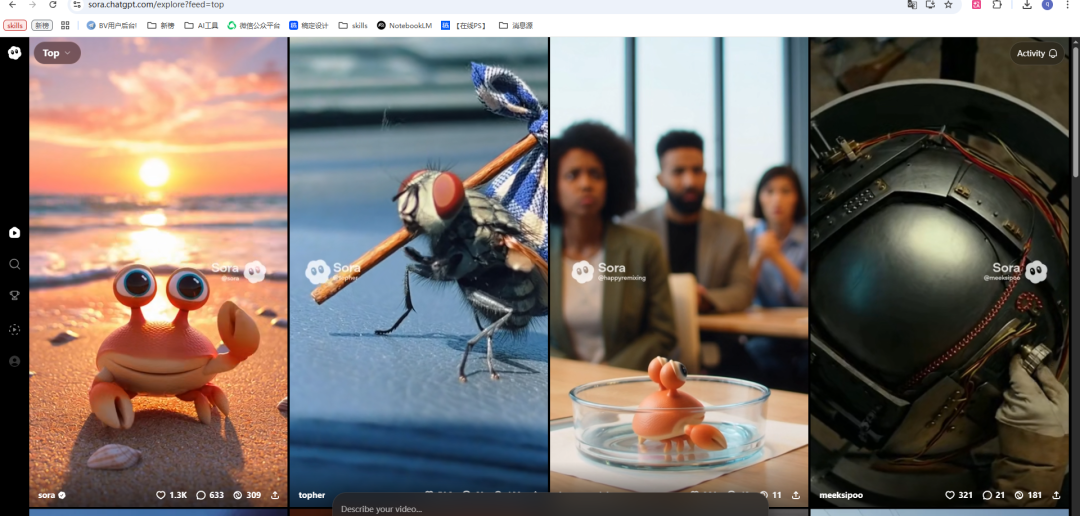Open the profile icon in sidebar
1080x516 pixels.
pos(14,361)
